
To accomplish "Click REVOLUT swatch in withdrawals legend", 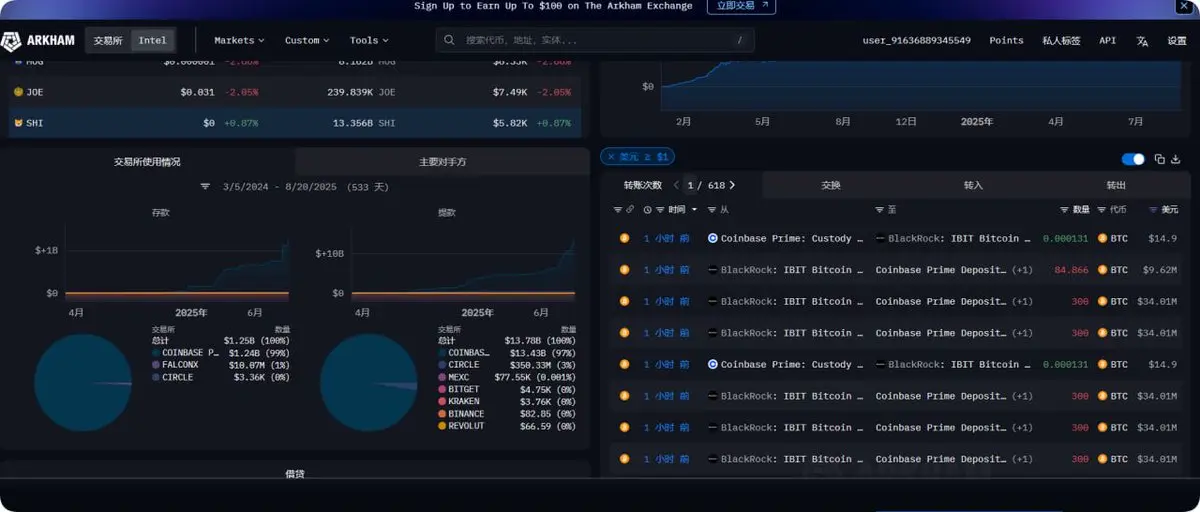I will click(x=441, y=425).
